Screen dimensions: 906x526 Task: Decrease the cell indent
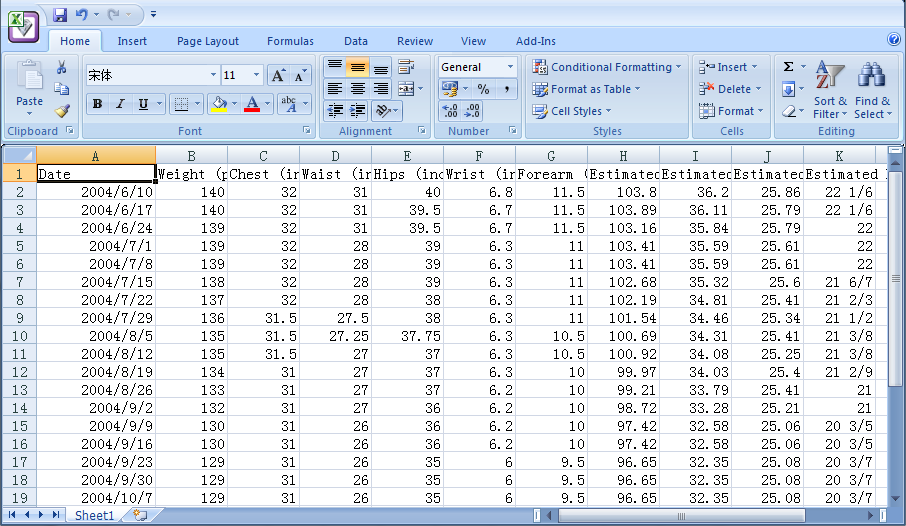pos(335,110)
